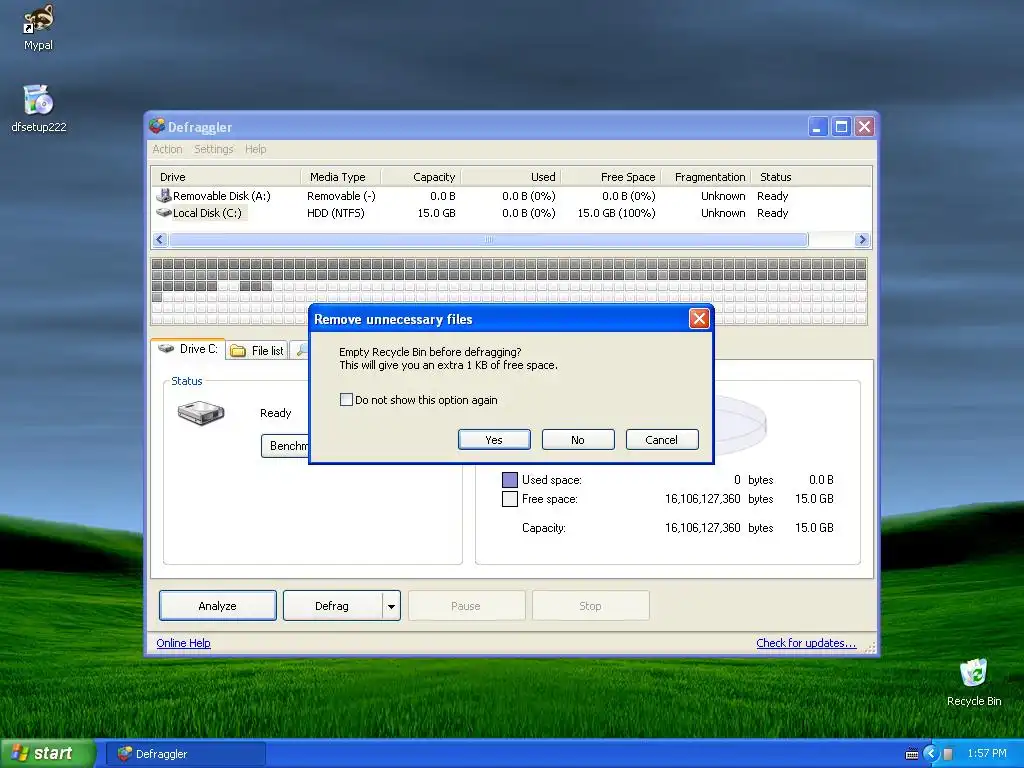Click the Defraggler taskbar button
1024x768 pixels.
tap(186, 754)
